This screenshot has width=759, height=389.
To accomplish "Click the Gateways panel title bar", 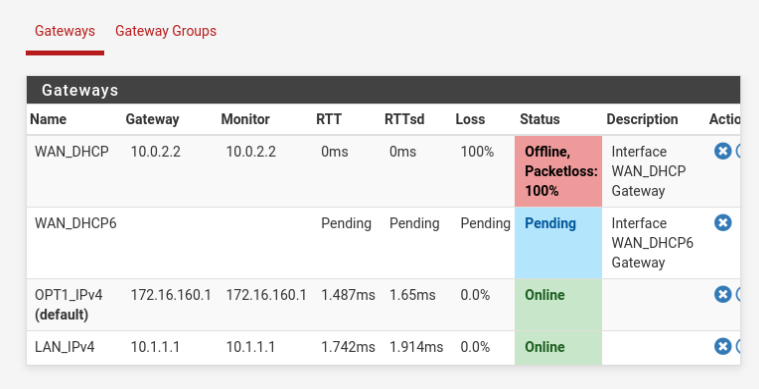I will (x=383, y=90).
